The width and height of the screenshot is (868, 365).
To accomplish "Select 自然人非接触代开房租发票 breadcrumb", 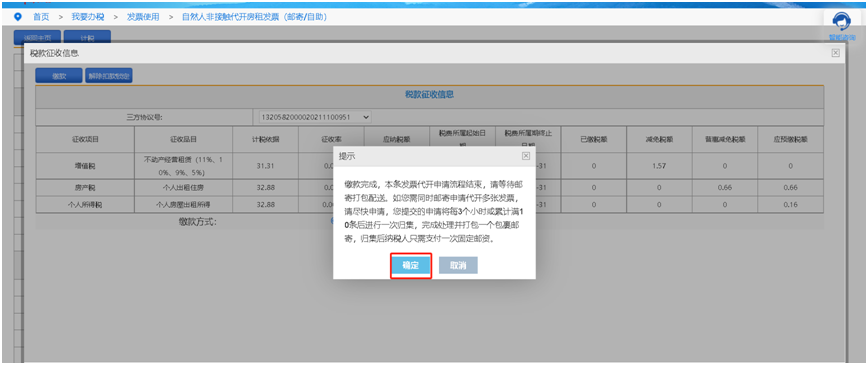I will [255, 17].
